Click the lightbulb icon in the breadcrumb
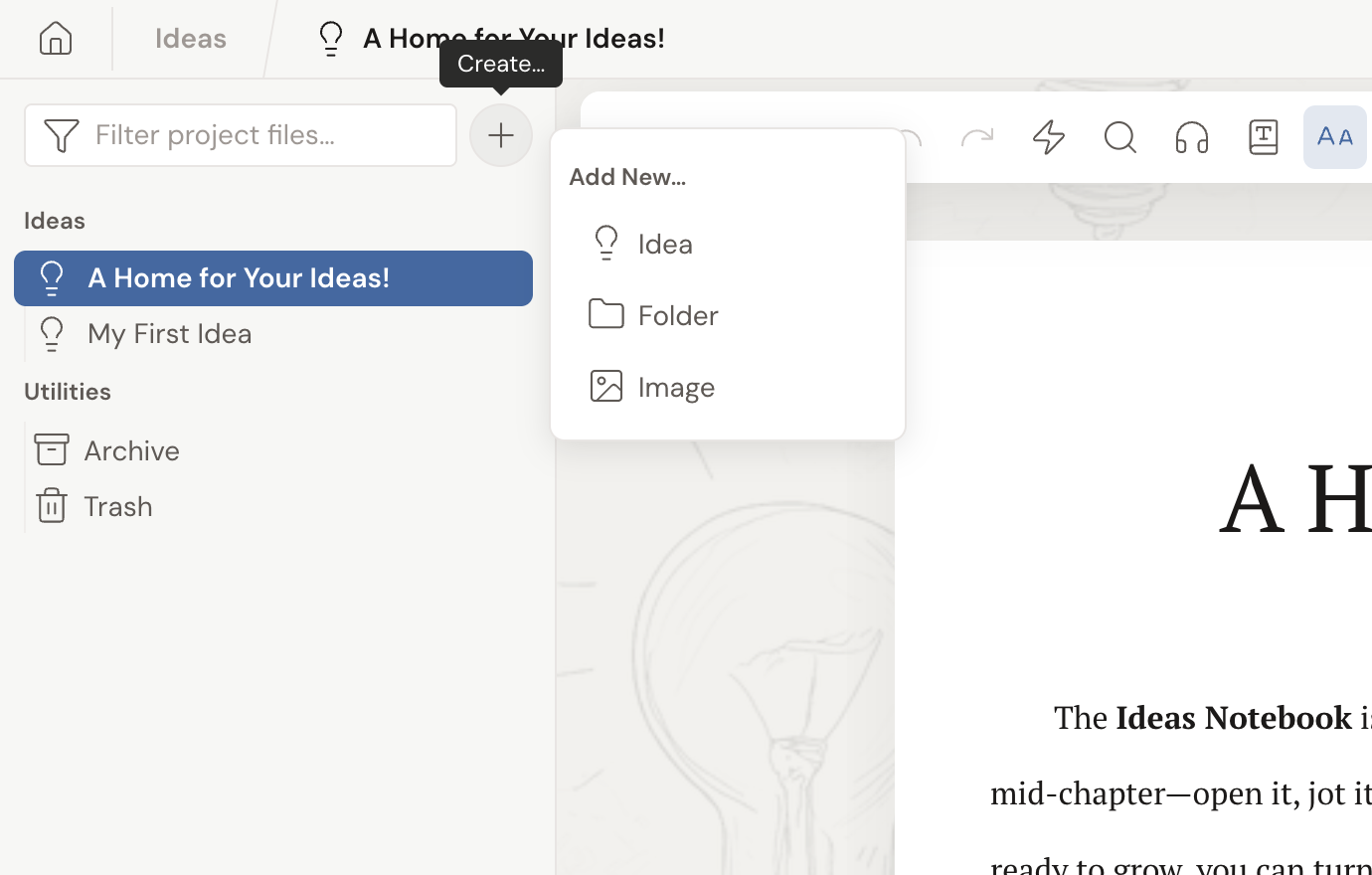Viewport: 1372px width, 875px height. point(331,39)
